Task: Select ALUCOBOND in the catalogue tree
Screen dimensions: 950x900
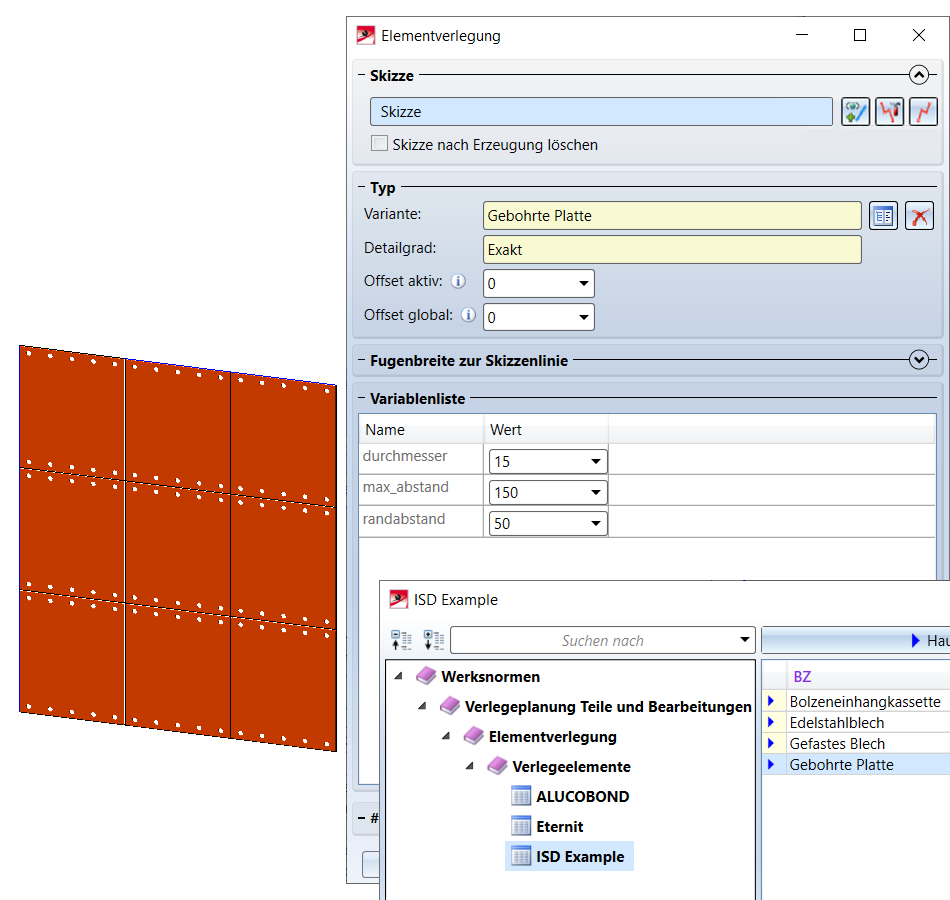Action: (582, 797)
